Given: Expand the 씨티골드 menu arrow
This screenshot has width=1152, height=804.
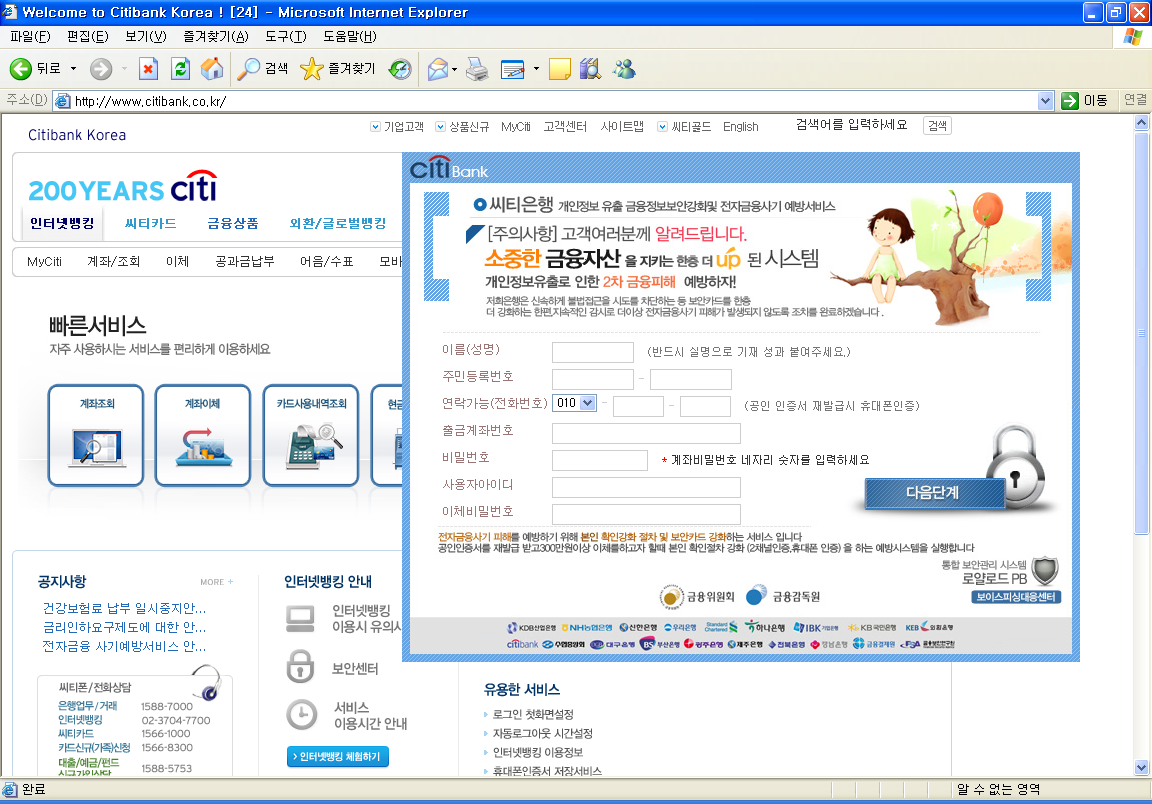Looking at the screenshot, I should point(662,126).
